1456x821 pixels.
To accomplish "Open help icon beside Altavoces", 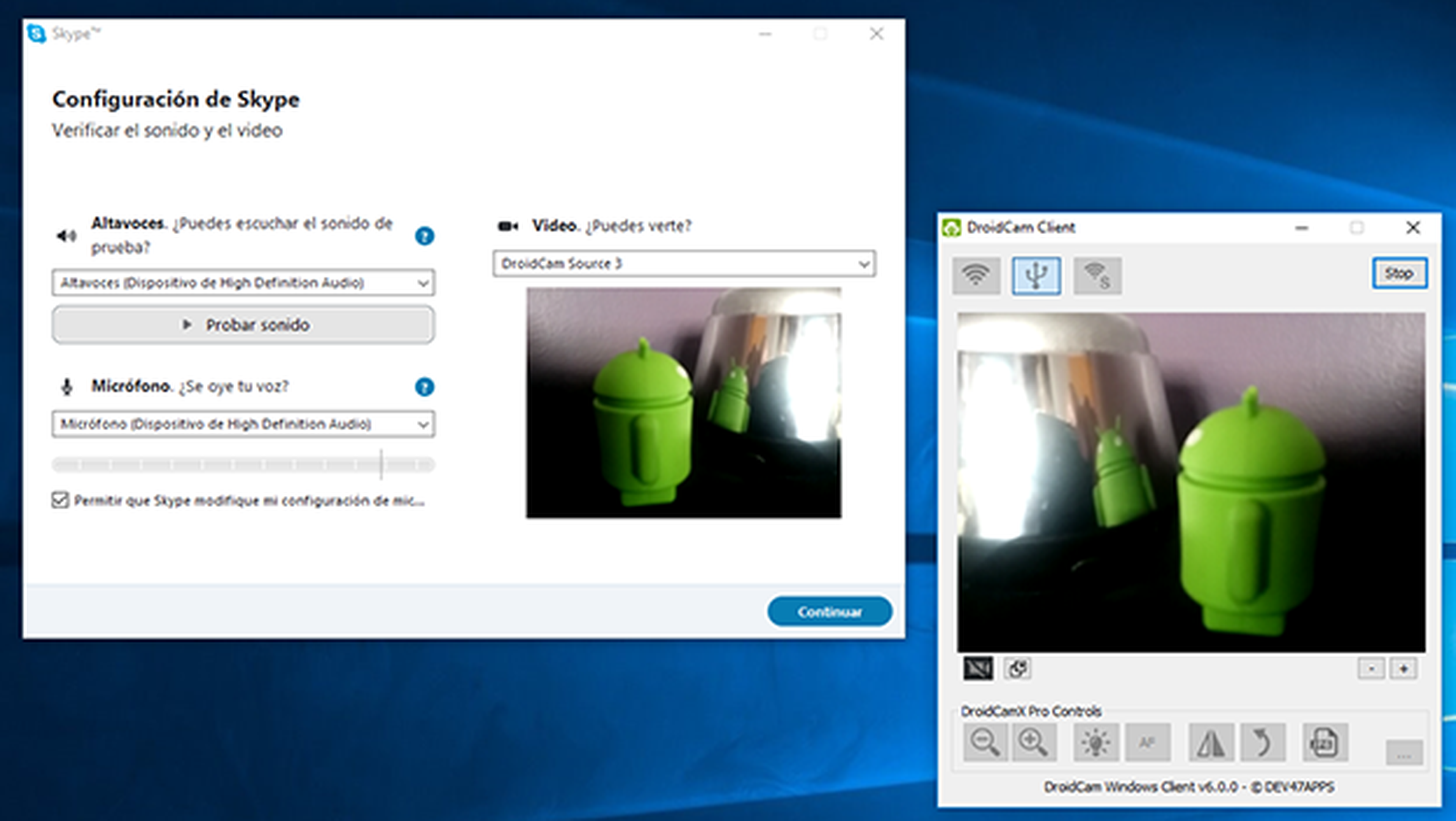I will click(425, 236).
